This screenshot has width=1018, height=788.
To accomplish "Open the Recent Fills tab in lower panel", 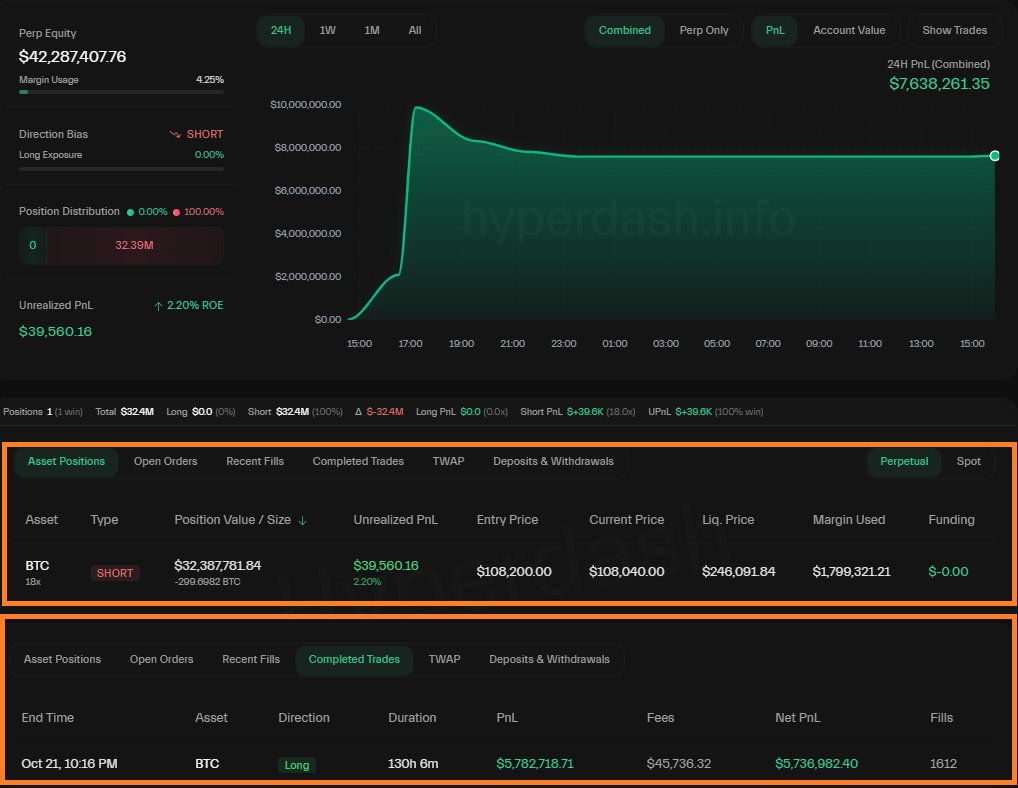I will click(251, 659).
